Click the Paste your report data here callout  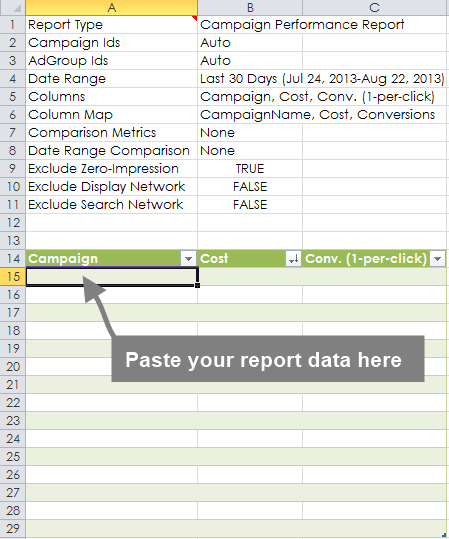[x=268, y=359]
